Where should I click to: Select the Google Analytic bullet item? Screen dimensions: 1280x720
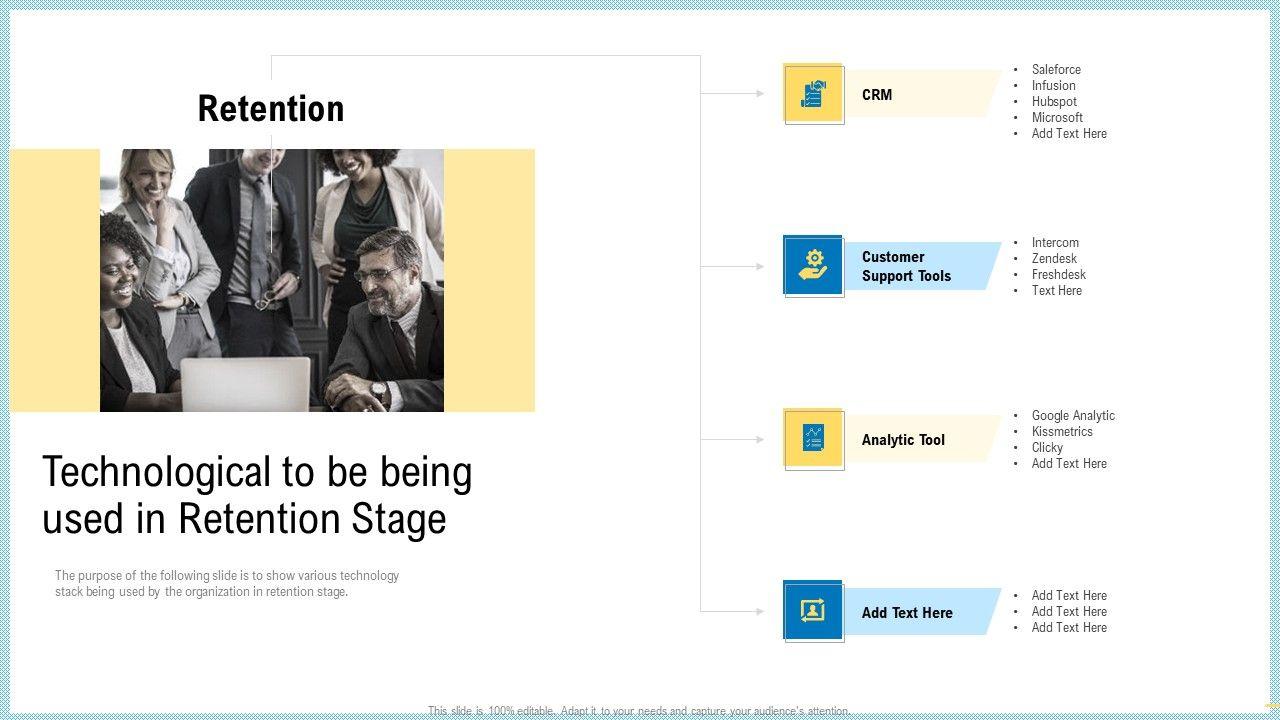1073,415
